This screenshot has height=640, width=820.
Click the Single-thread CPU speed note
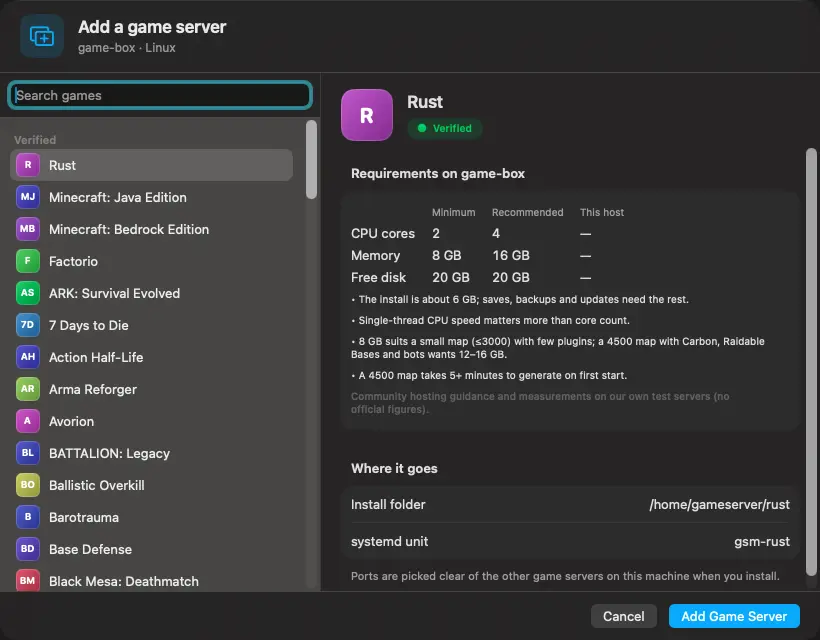pos(491,321)
